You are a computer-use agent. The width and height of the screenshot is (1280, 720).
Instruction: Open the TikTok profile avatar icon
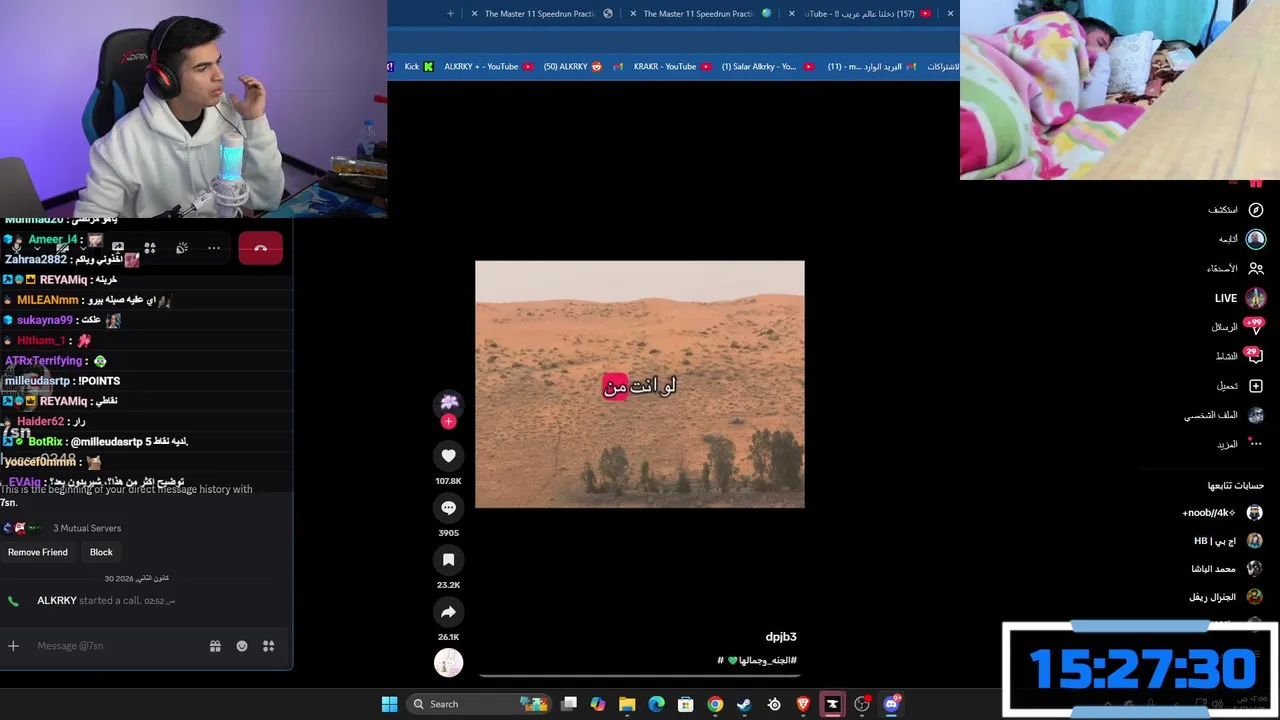tap(1256, 415)
